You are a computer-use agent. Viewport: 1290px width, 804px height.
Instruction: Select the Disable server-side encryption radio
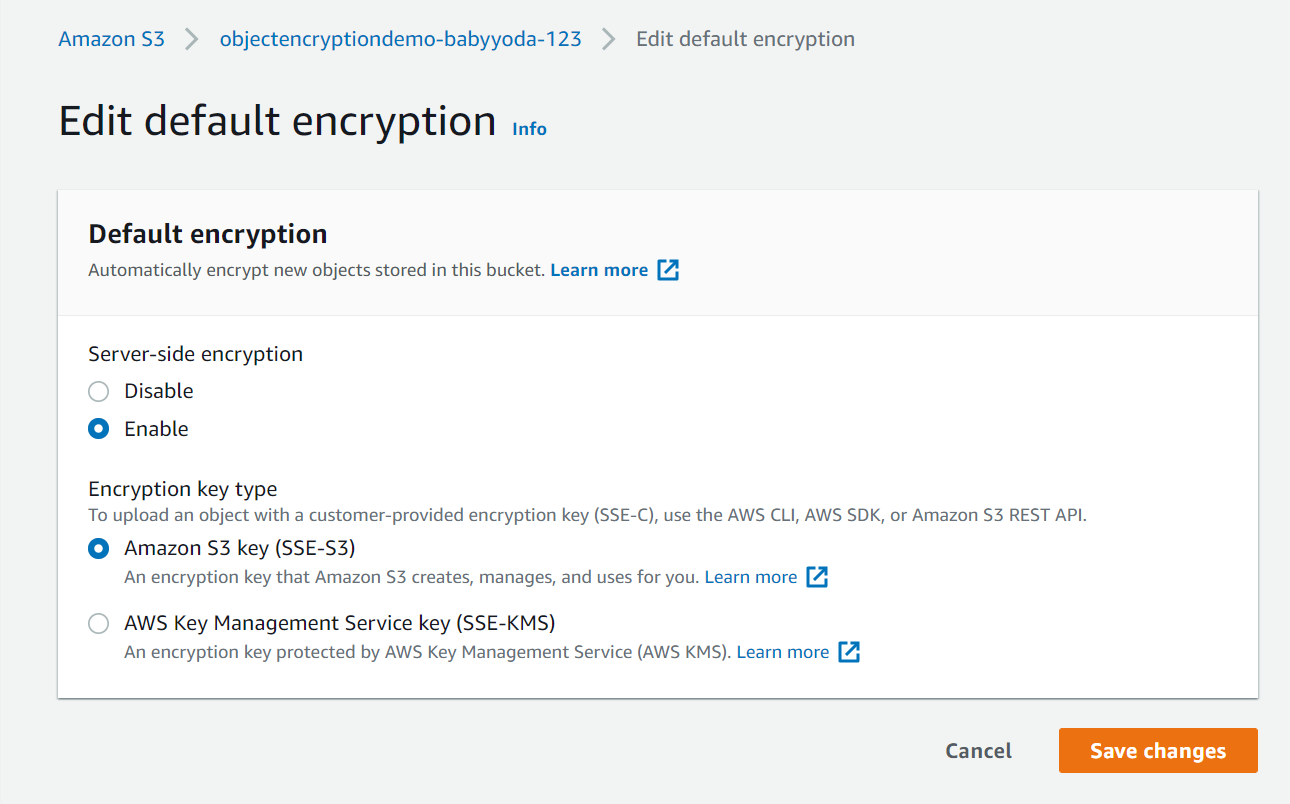[x=98, y=391]
